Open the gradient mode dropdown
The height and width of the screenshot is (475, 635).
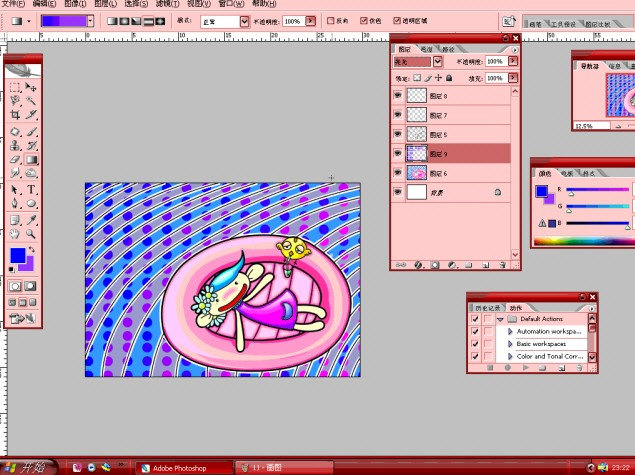click(x=244, y=21)
